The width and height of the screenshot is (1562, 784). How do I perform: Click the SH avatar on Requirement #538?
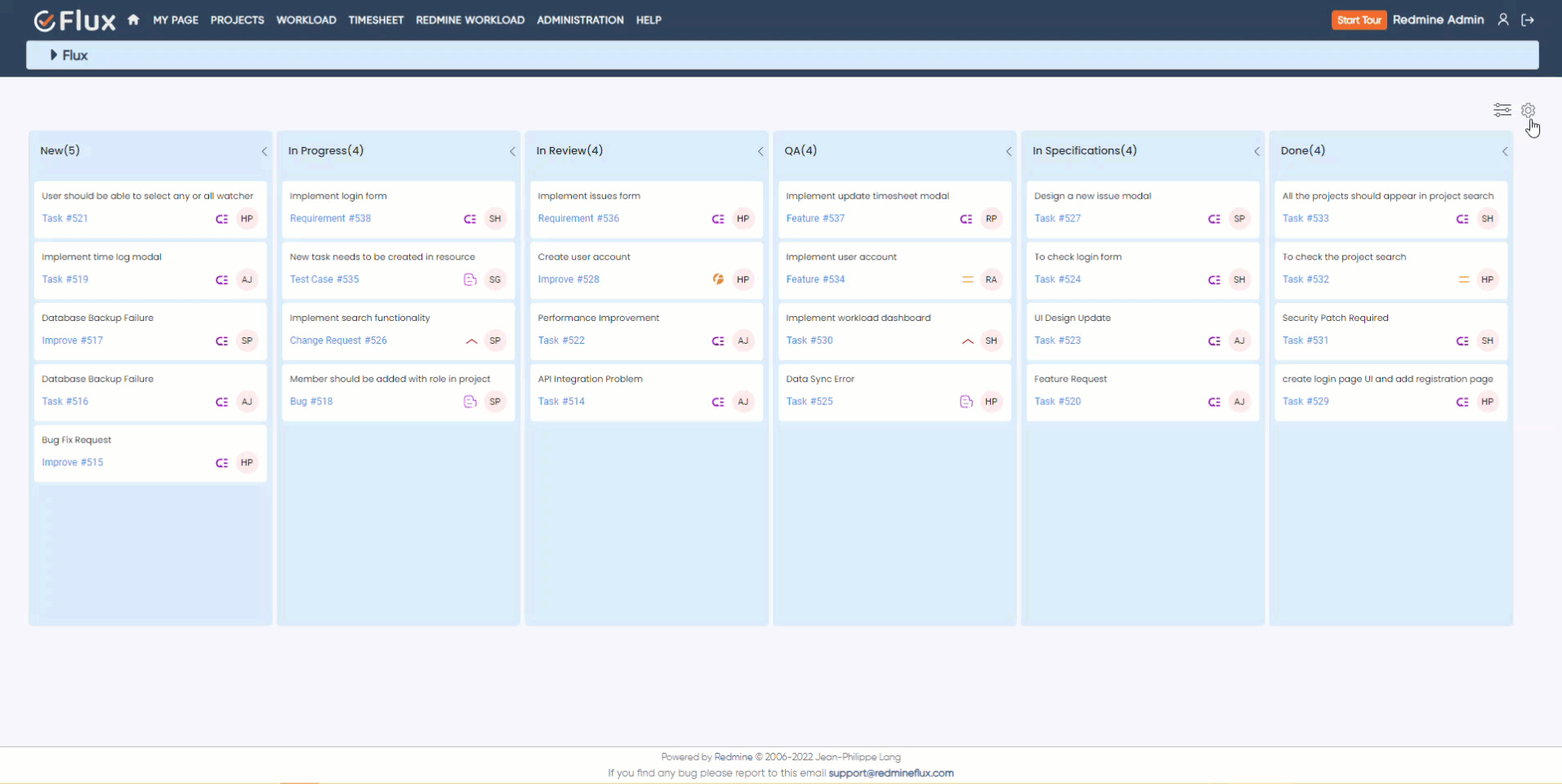pyautogui.click(x=495, y=219)
